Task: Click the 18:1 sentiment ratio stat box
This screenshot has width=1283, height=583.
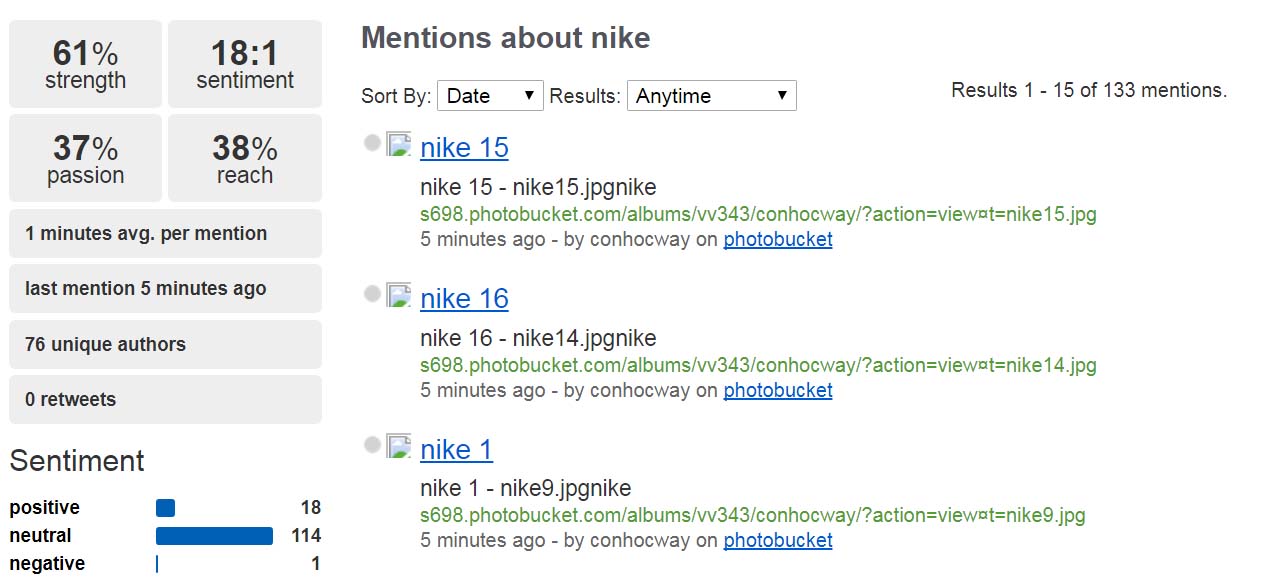Action: coord(245,63)
